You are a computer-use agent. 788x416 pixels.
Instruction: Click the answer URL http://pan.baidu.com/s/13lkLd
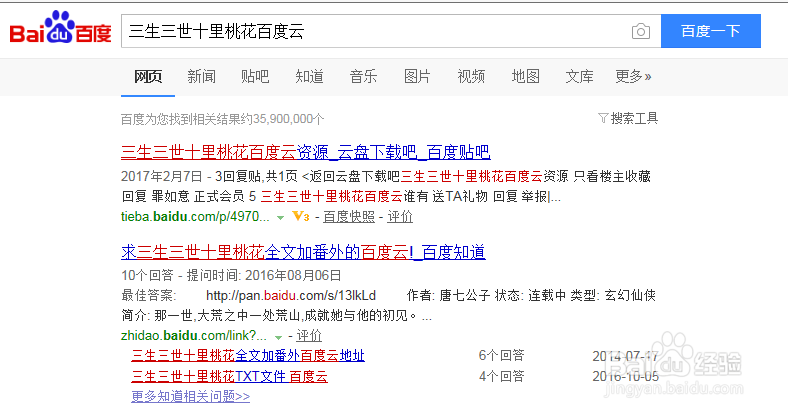tap(291, 295)
